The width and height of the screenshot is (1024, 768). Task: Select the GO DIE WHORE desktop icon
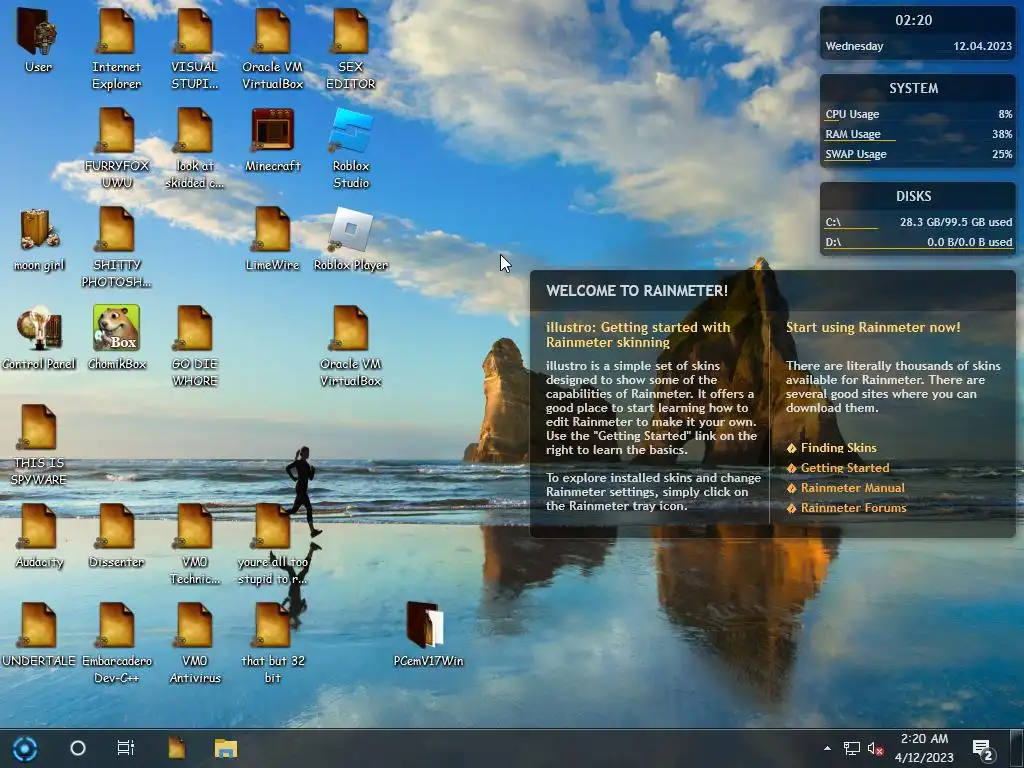(195, 346)
